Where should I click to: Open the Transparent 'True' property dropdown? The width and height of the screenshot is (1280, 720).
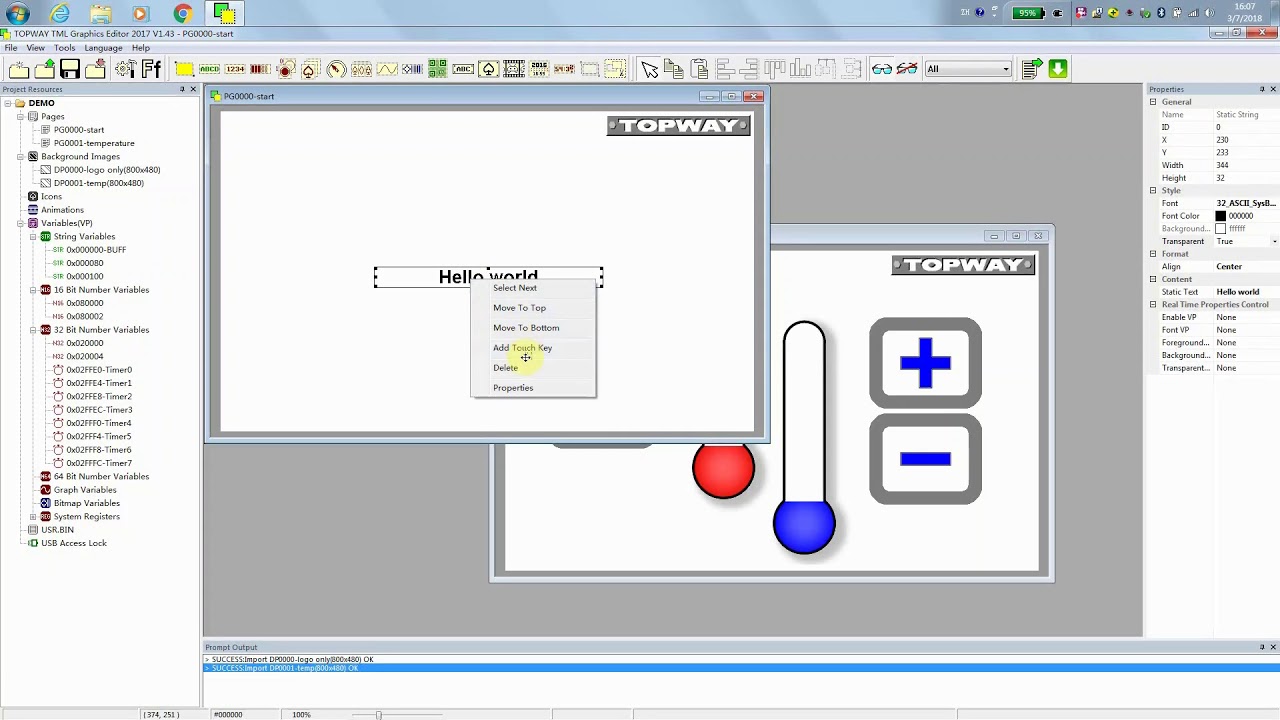(x=1274, y=242)
